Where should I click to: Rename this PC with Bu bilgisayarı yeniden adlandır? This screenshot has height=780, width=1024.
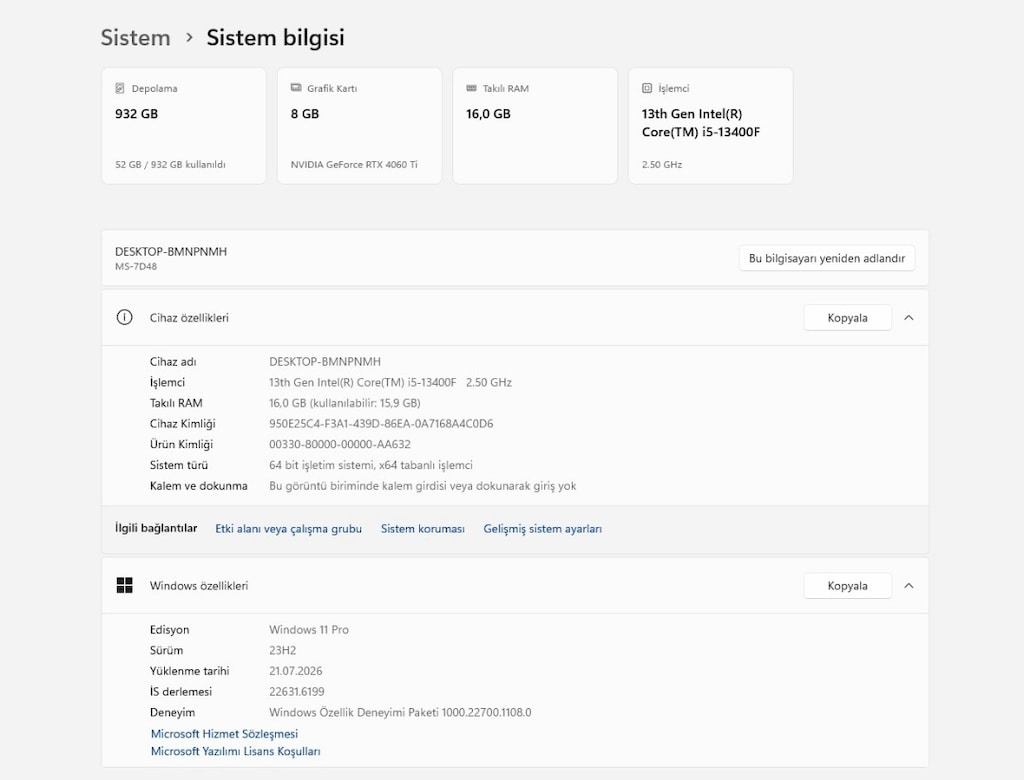point(827,258)
